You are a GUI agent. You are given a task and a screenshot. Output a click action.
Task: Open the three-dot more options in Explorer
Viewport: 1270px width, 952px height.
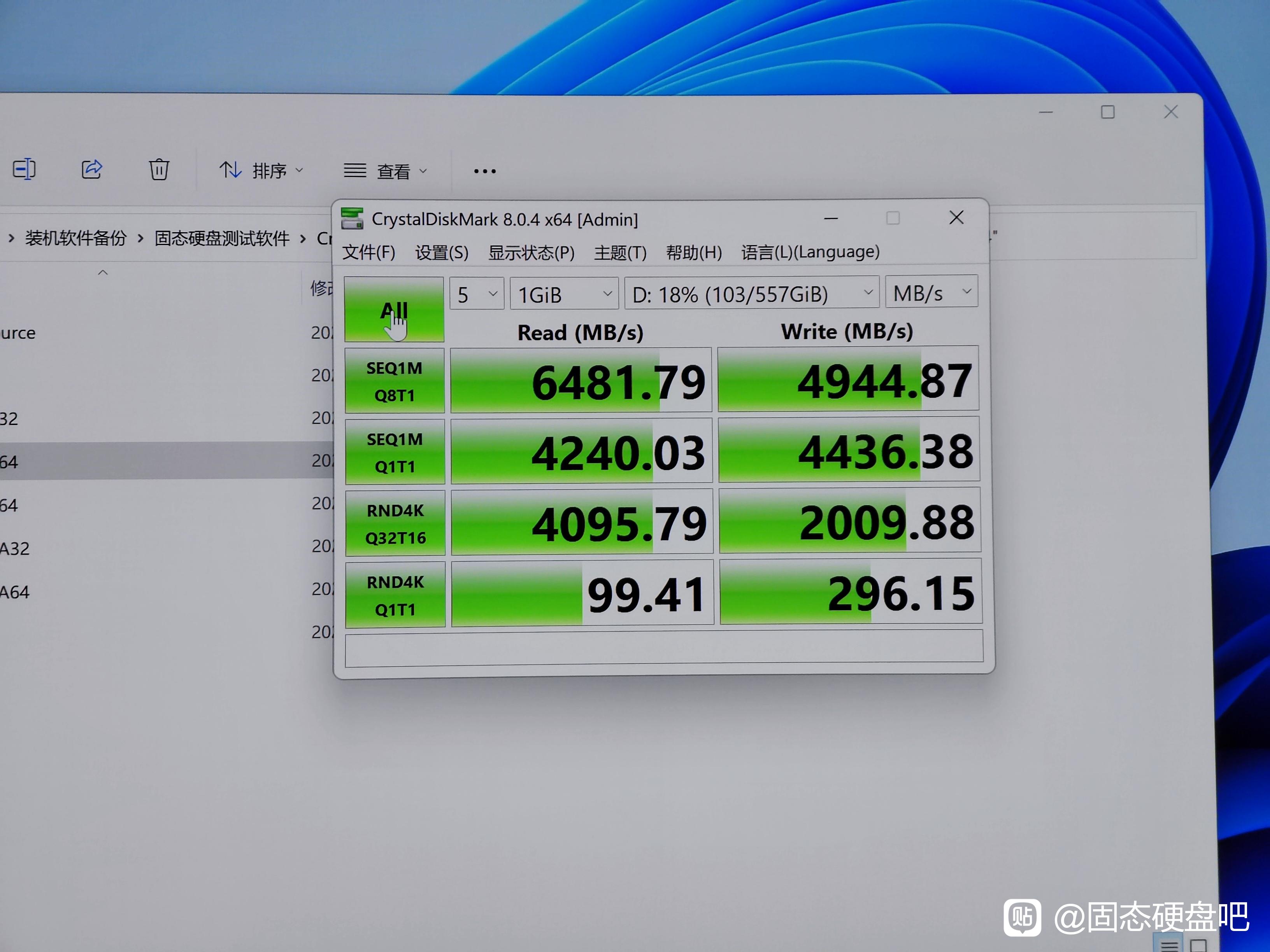pos(484,171)
